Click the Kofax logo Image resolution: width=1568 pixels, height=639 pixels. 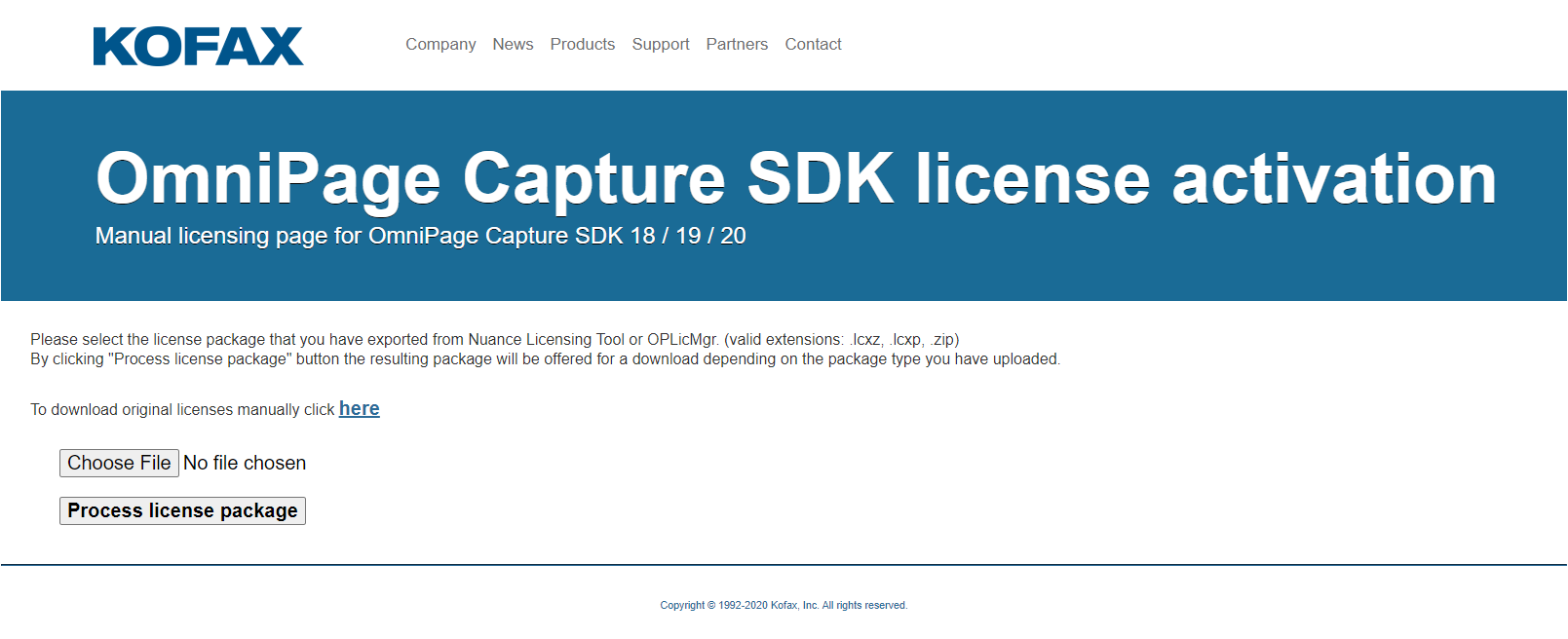(x=198, y=46)
